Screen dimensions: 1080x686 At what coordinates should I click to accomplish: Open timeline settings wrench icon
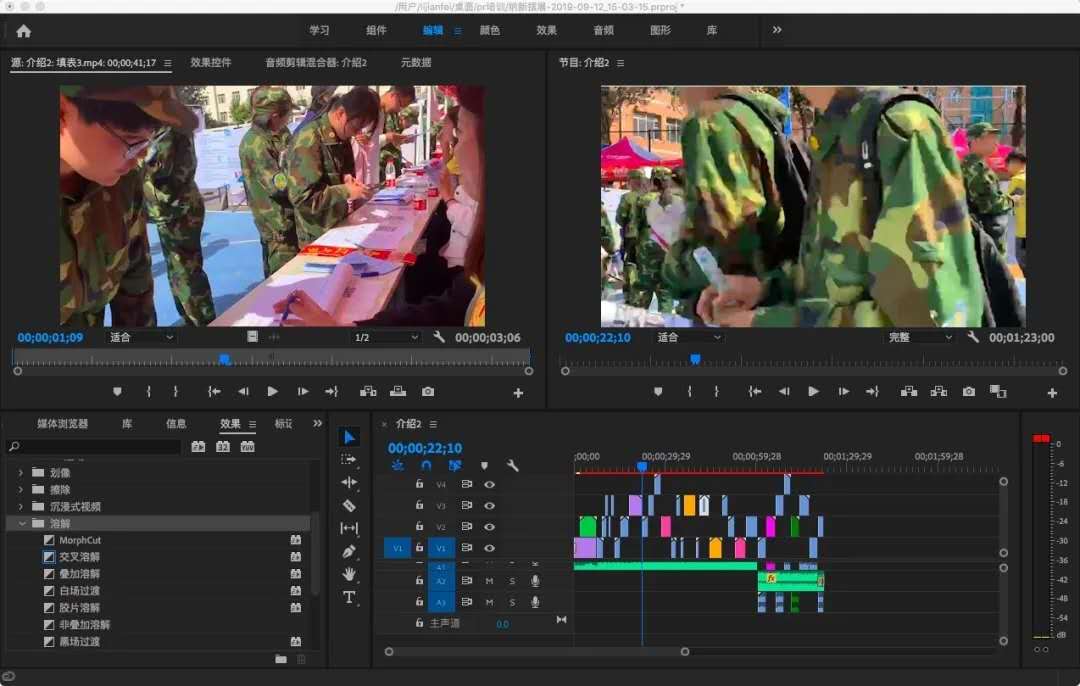tap(513, 465)
